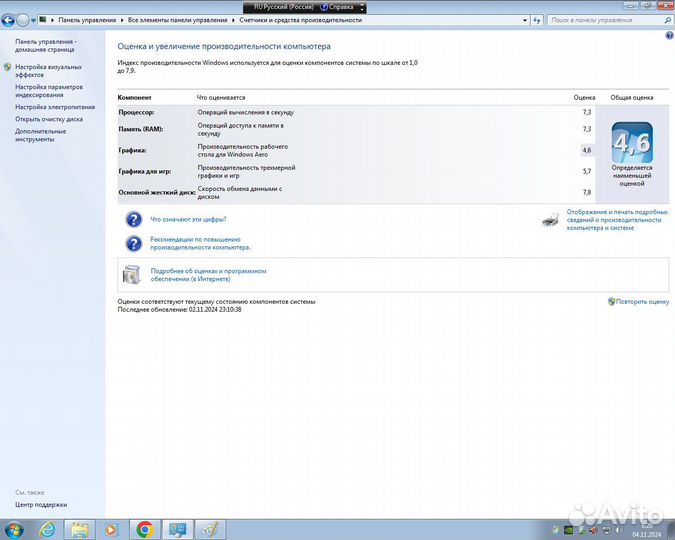Open 'Рекомендации по повышению производительности компьютера' link

point(200,243)
